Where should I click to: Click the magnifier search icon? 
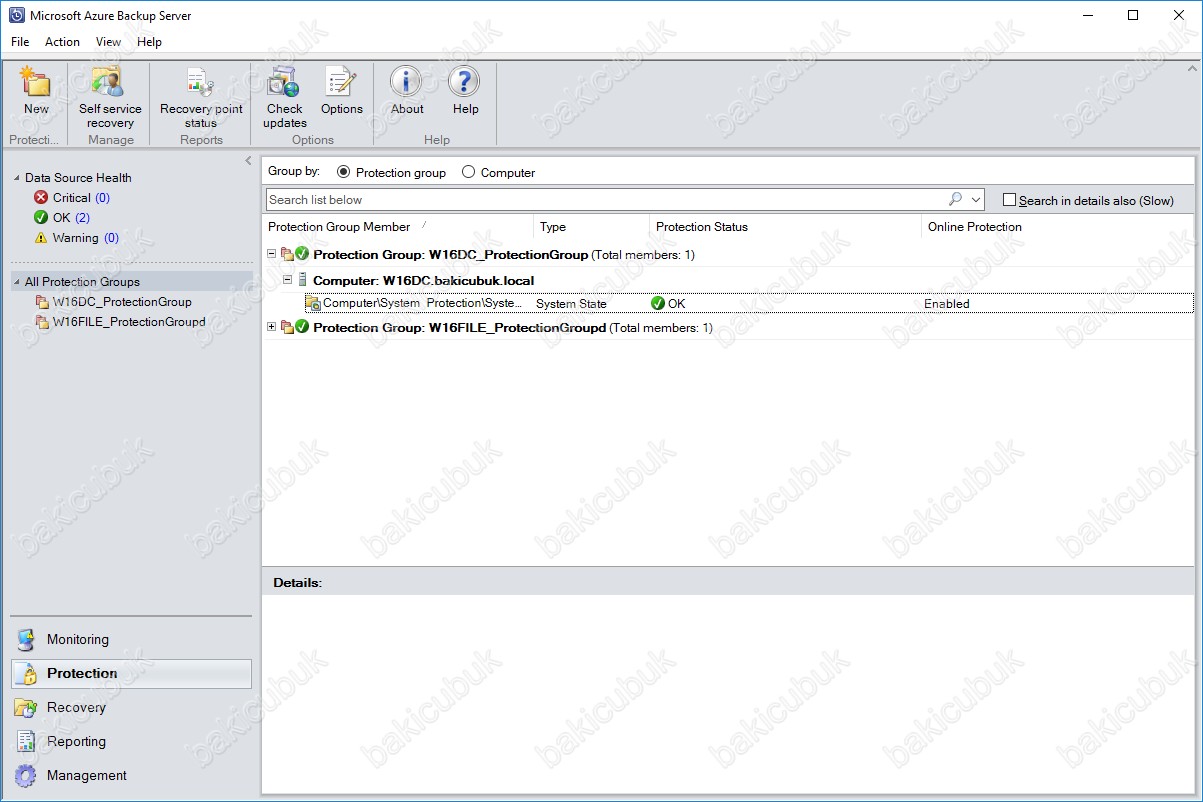point(955,199)
